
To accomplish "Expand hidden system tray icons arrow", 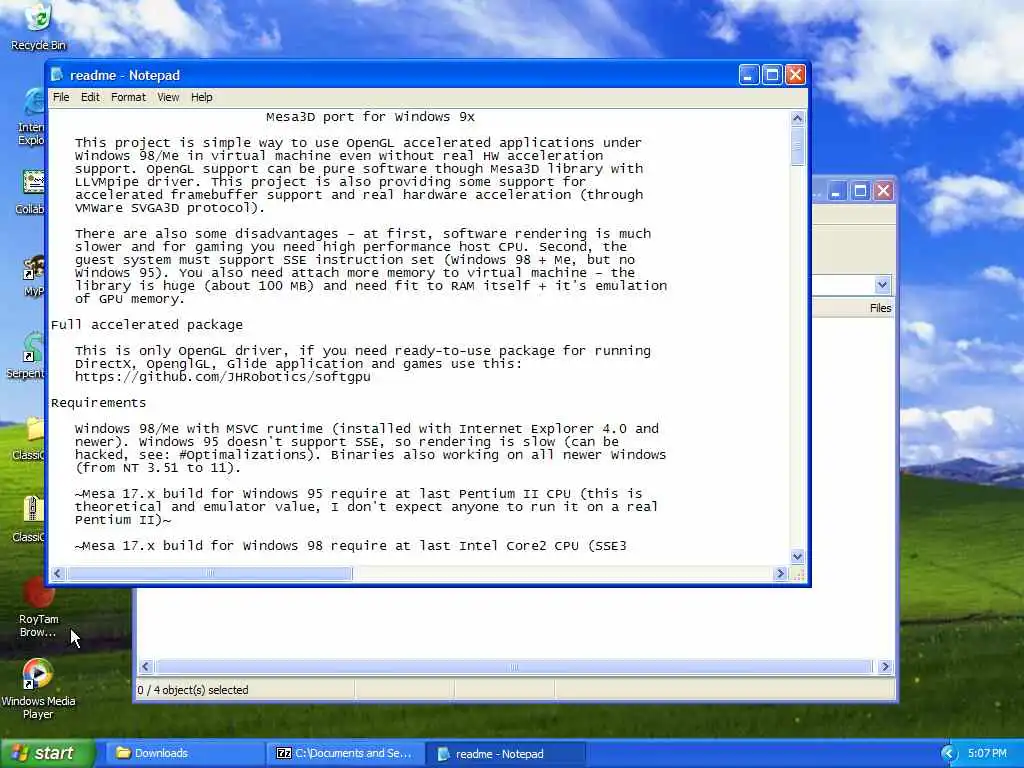I will [948, 754].
